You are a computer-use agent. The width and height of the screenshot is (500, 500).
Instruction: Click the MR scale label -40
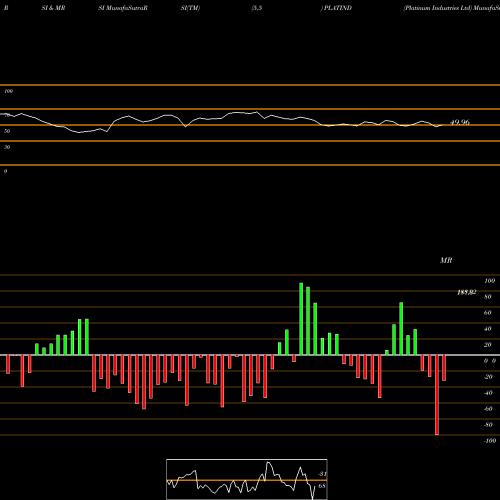click(x=488, y=393)
